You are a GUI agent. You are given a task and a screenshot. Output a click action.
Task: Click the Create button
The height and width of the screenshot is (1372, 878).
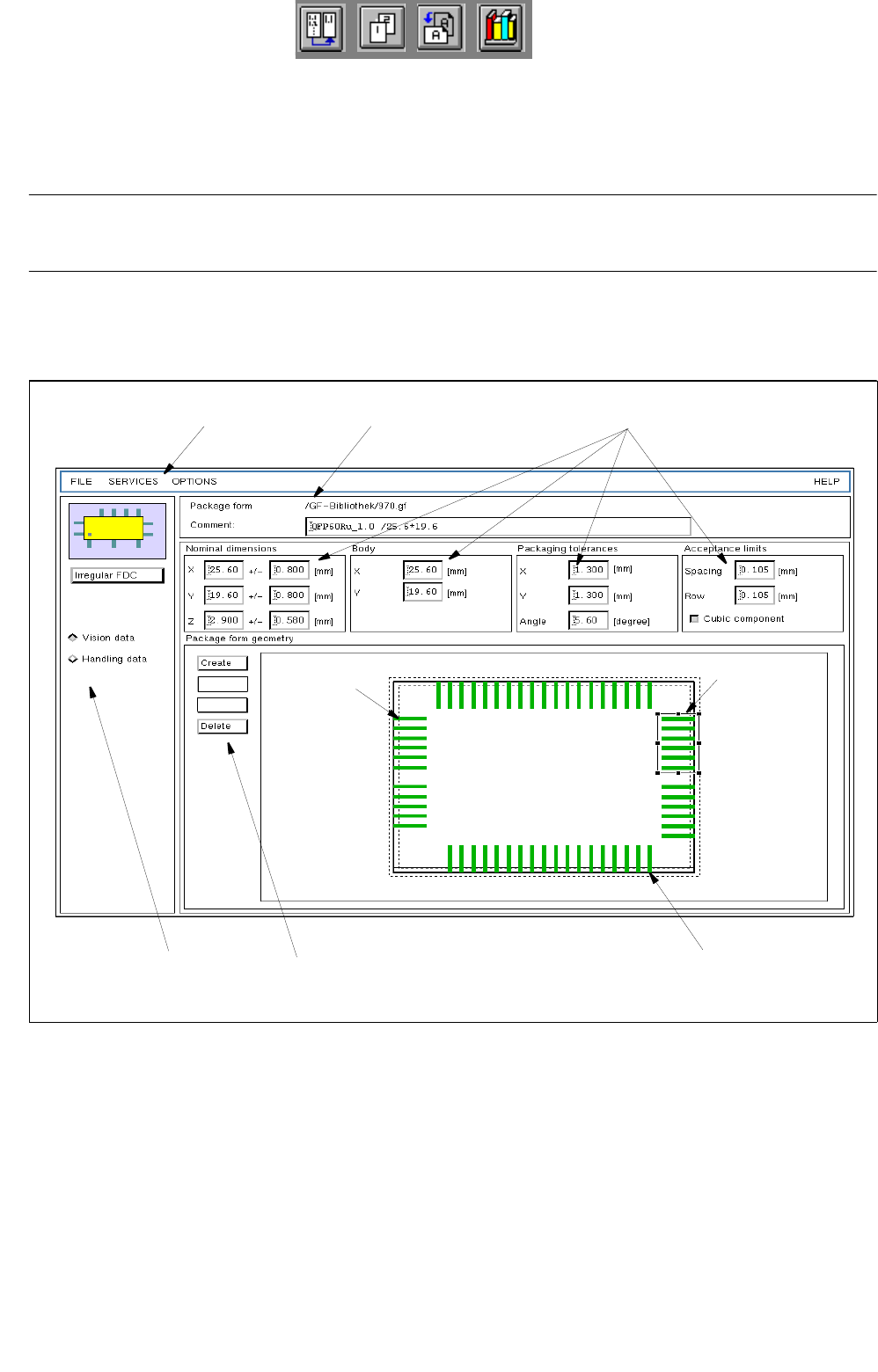[223, 663]
